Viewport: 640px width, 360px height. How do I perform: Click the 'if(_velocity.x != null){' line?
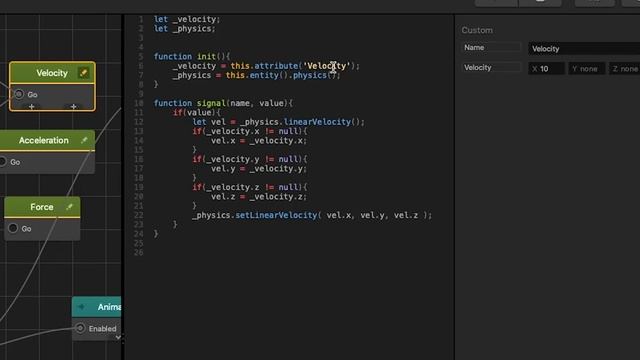250,131
